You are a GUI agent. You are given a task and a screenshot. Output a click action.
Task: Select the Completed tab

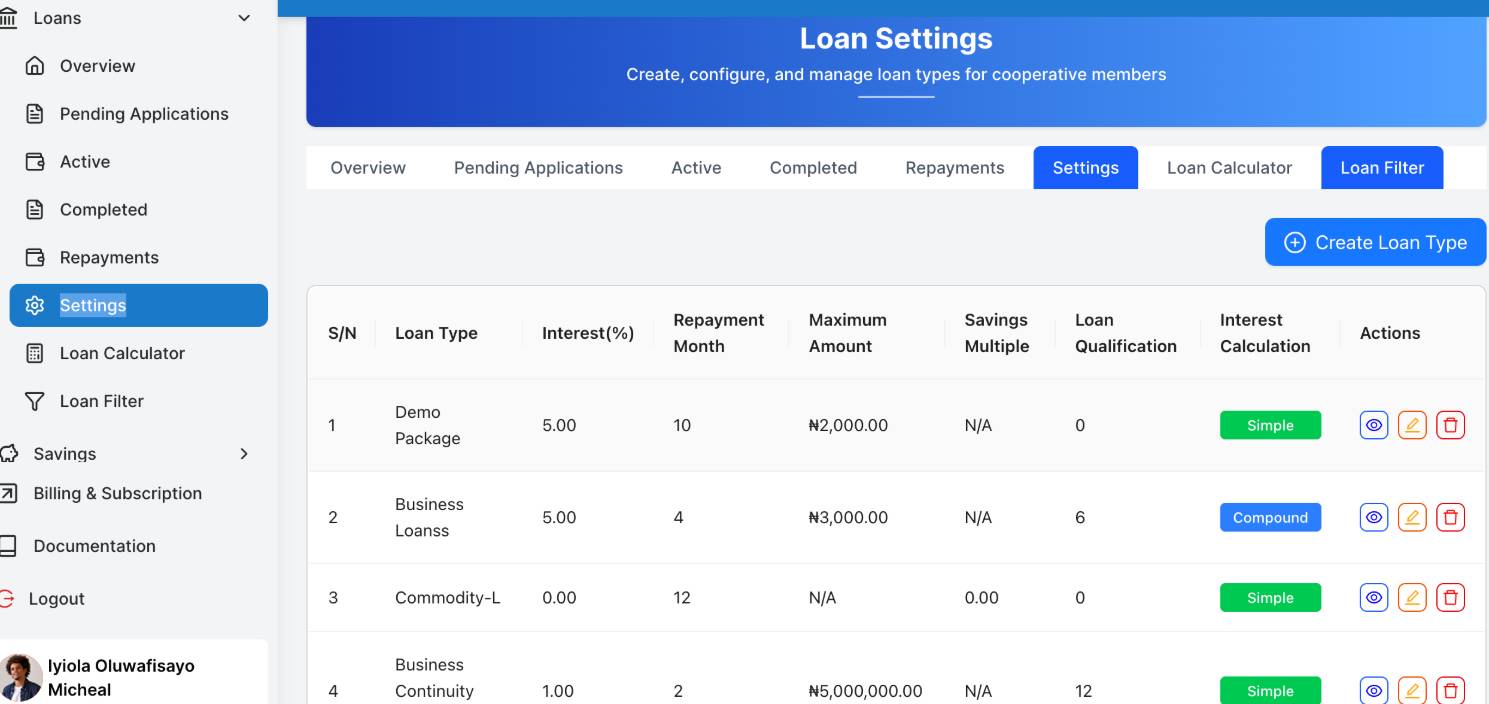(813, 168)
